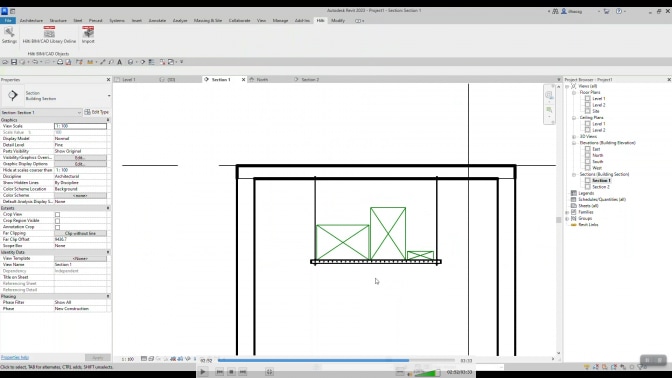
Task: Click the stop playback button
Action: [231, 372]
